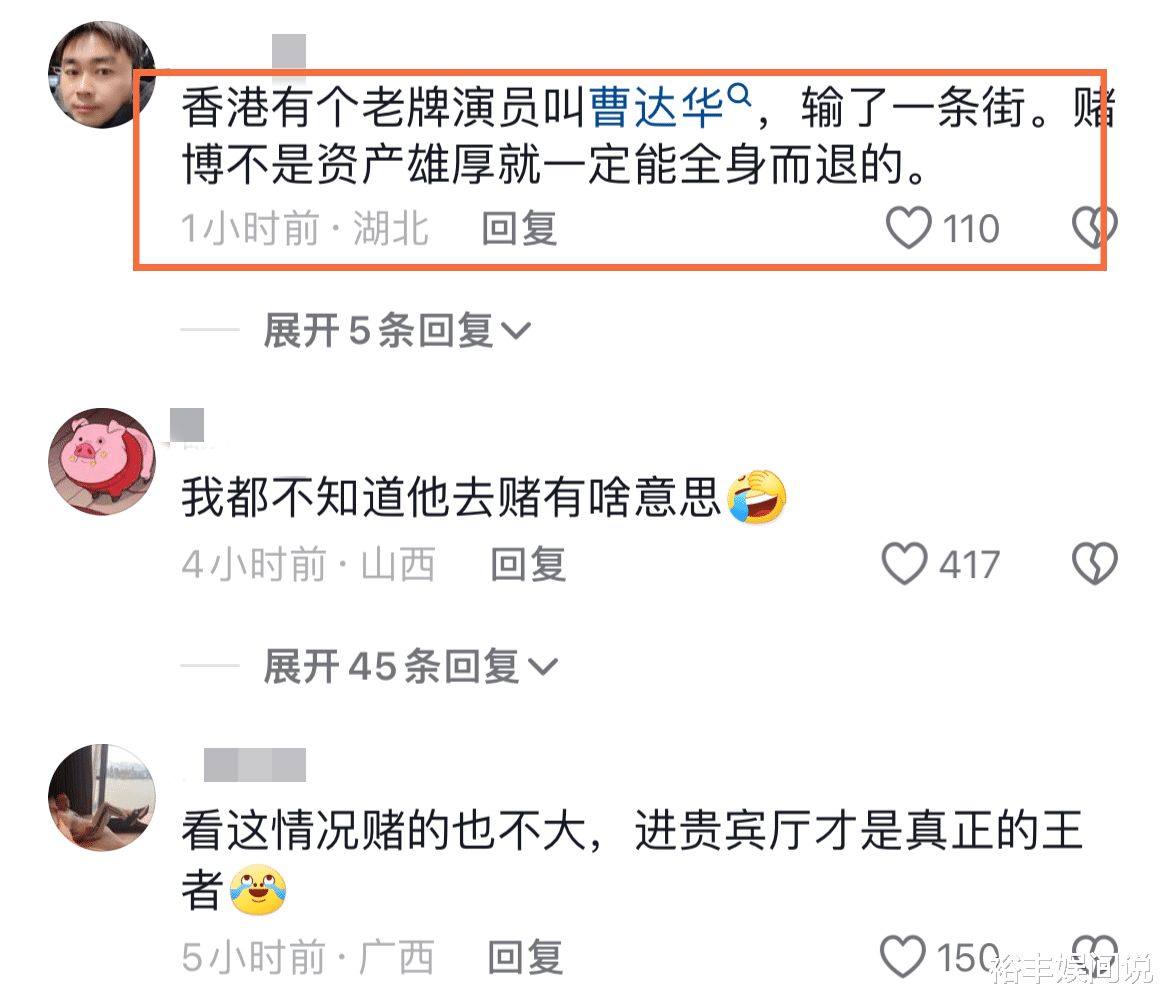Image resolution: width=1170 pixels, height=1006 pixels.
Task: Open the man's face avatar profile
Action: tap(102, 75)
